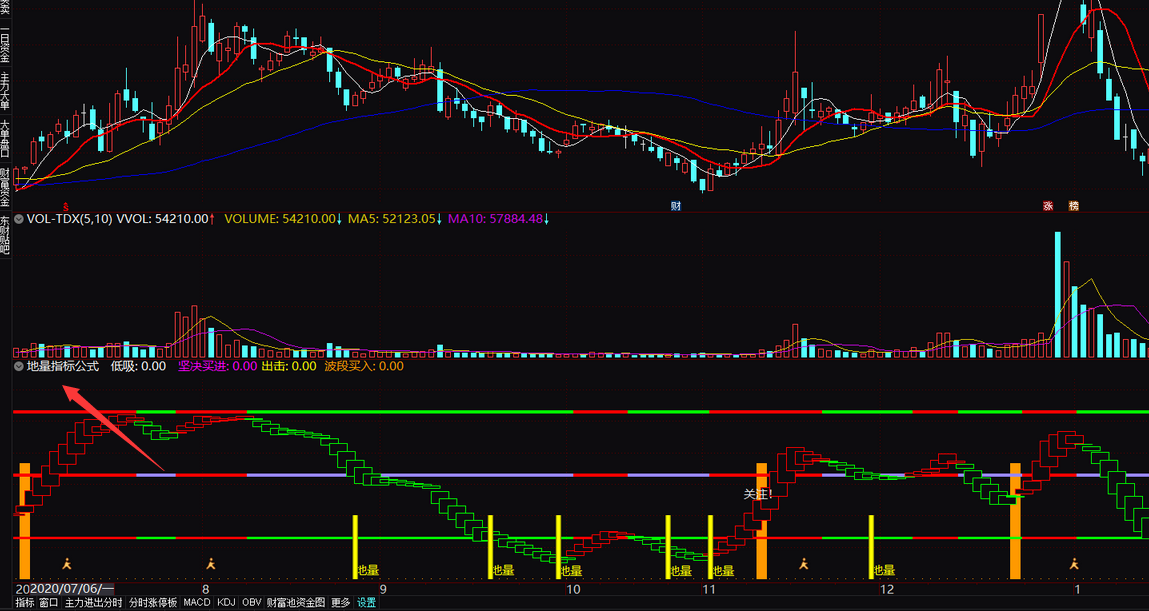
Task: Click month 11 on the time axis
Action: point(709,590)
